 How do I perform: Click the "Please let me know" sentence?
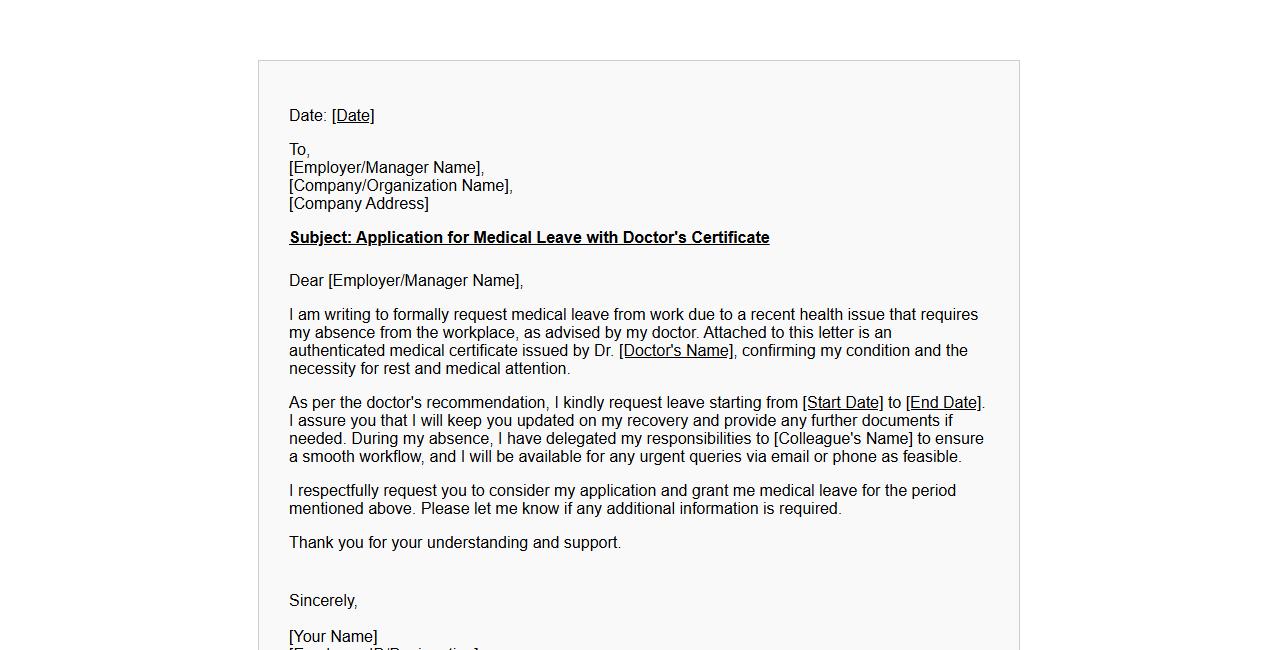click(630, 509)
